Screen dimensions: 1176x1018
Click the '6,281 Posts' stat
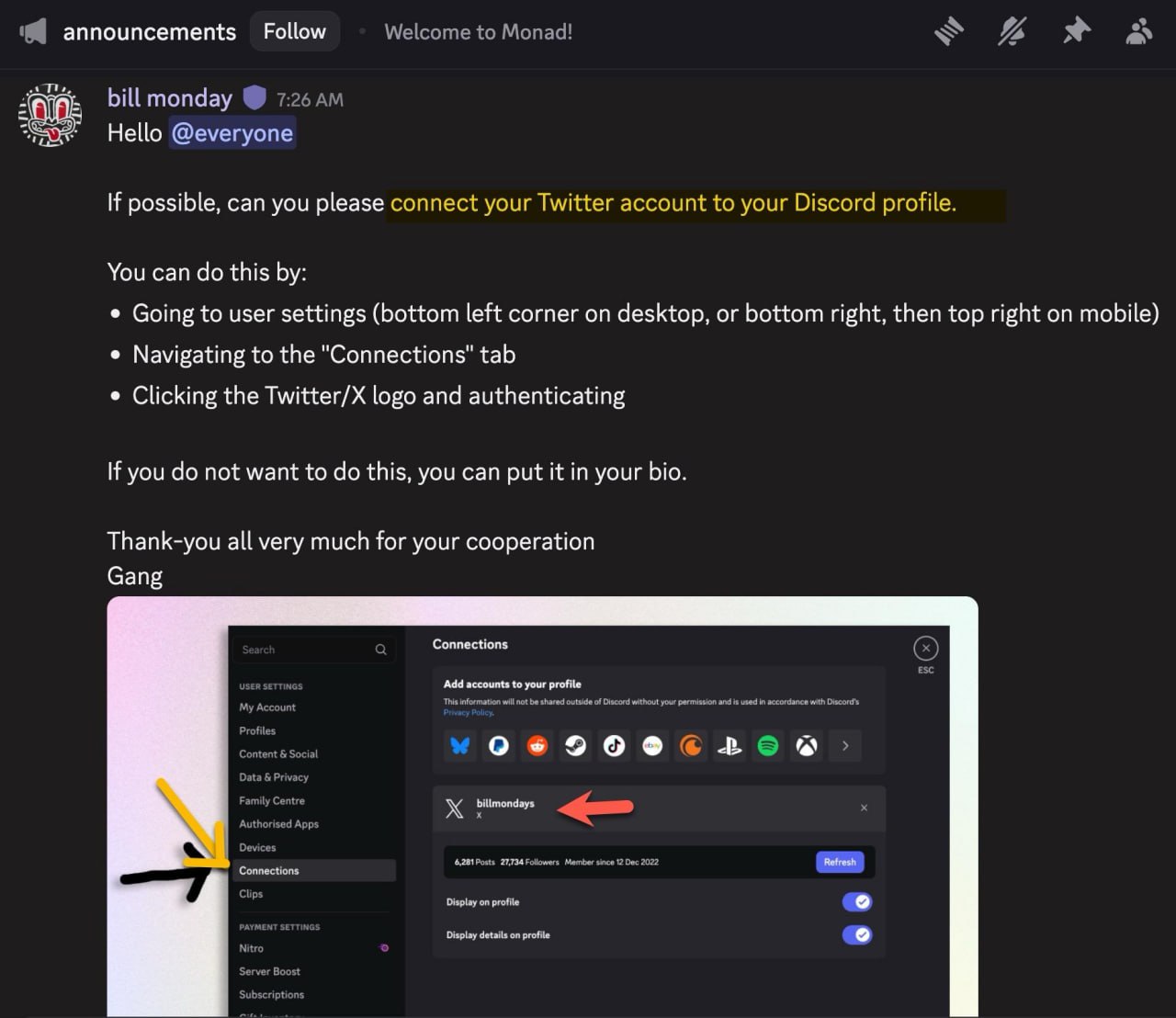[x=474, y=863]
